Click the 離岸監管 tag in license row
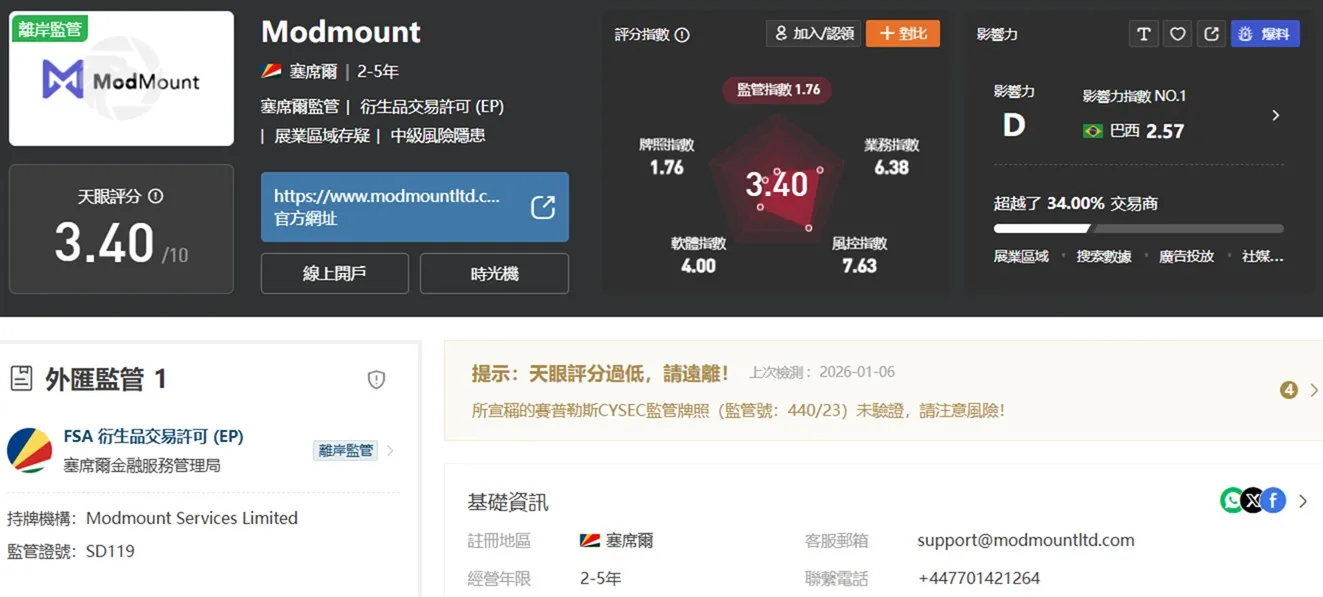Image resolution: width=1323 pixels, height=597 pixels. 345,450
